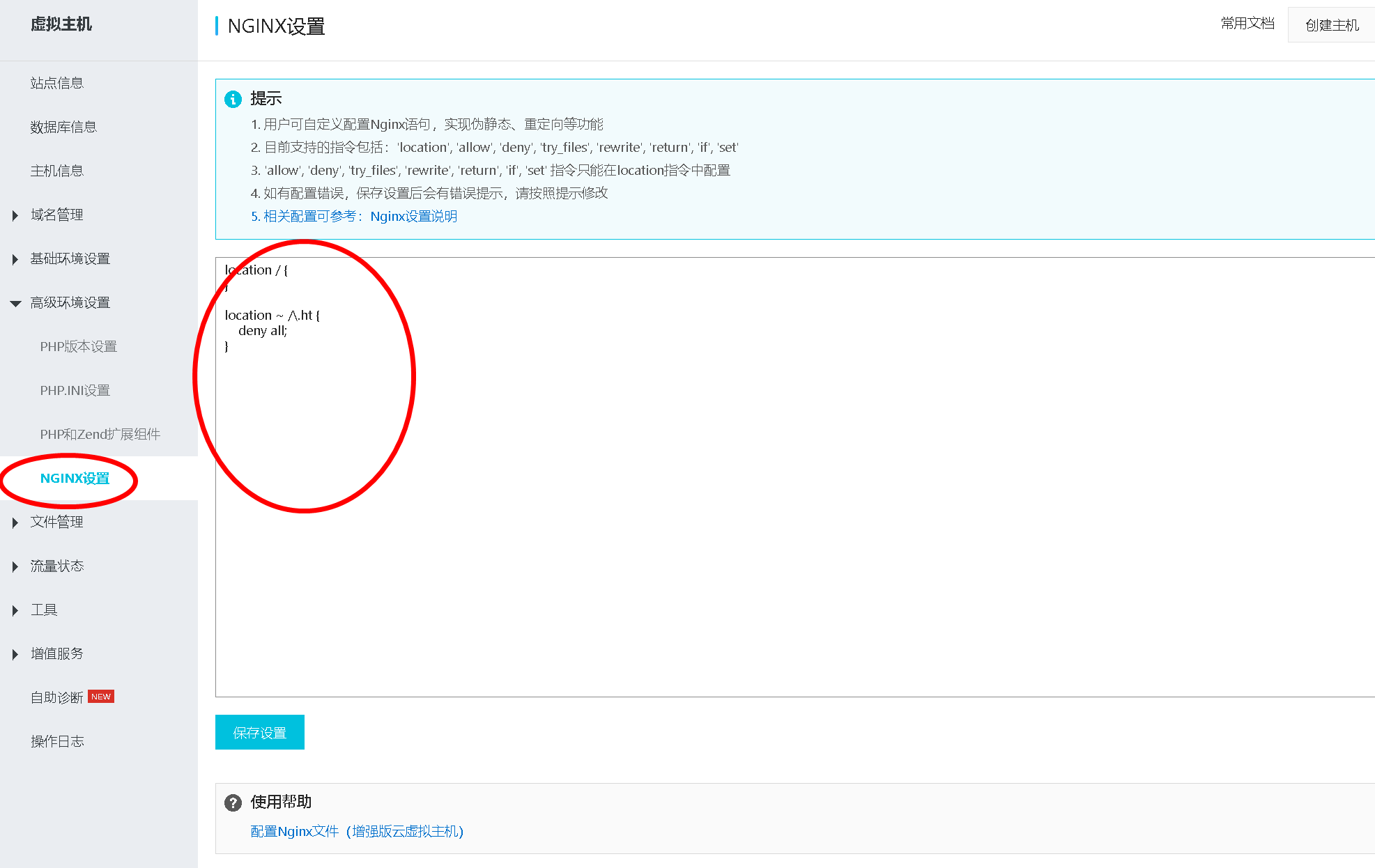This screenshot has width=1375, height=868.
Task: Select PHP.INI设置 submenu item
Action: (75, 390)
